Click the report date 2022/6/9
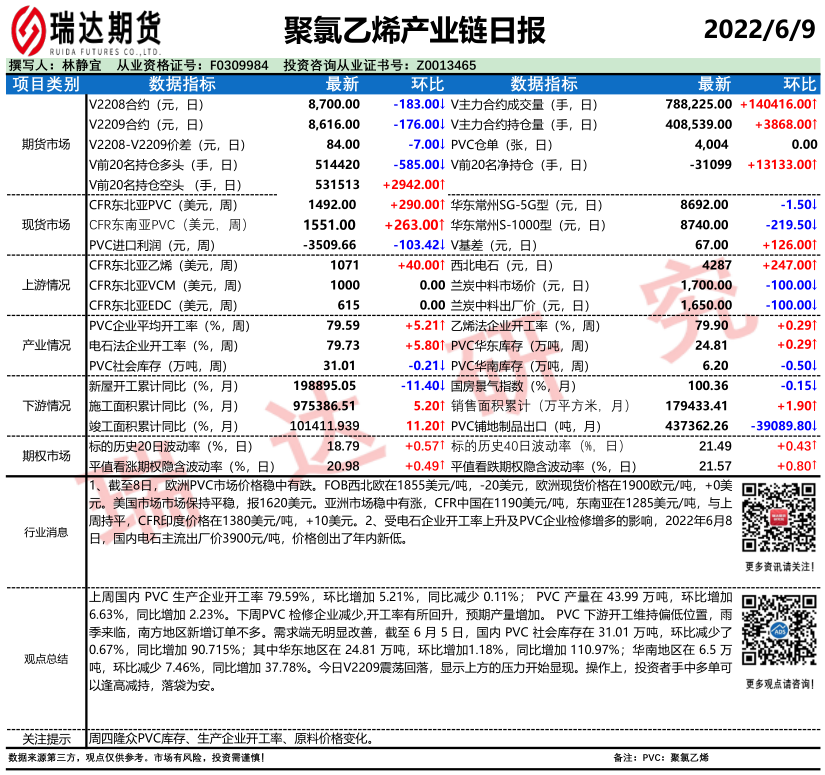The image size is (825, 775). click(x=759, y=30)
